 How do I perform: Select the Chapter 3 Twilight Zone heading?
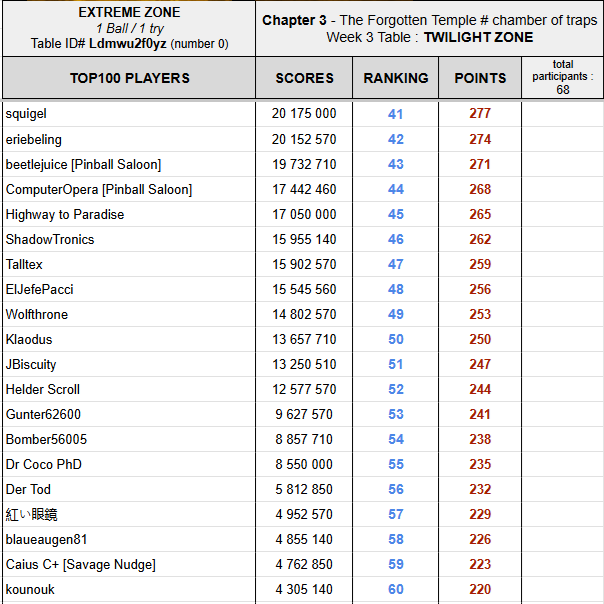(429, 28)
